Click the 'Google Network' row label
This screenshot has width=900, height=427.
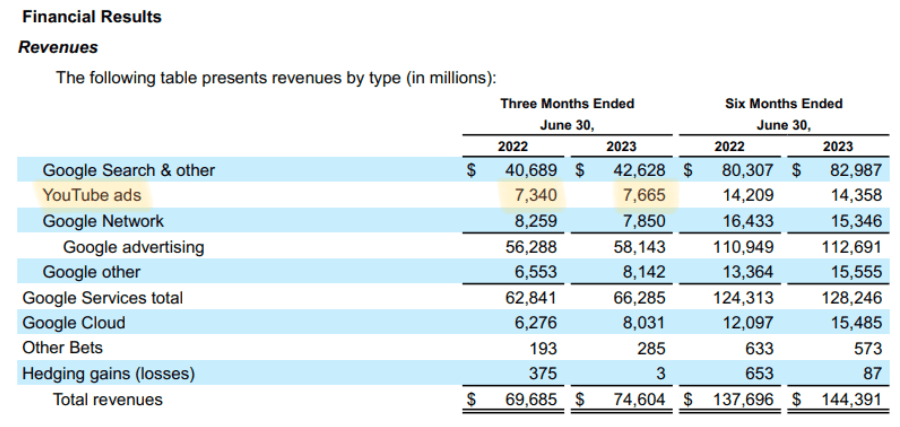[x=103, y=221]
